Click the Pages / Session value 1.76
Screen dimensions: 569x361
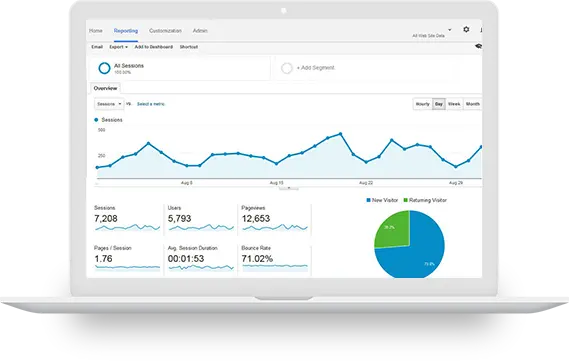[x=103, y=259]
